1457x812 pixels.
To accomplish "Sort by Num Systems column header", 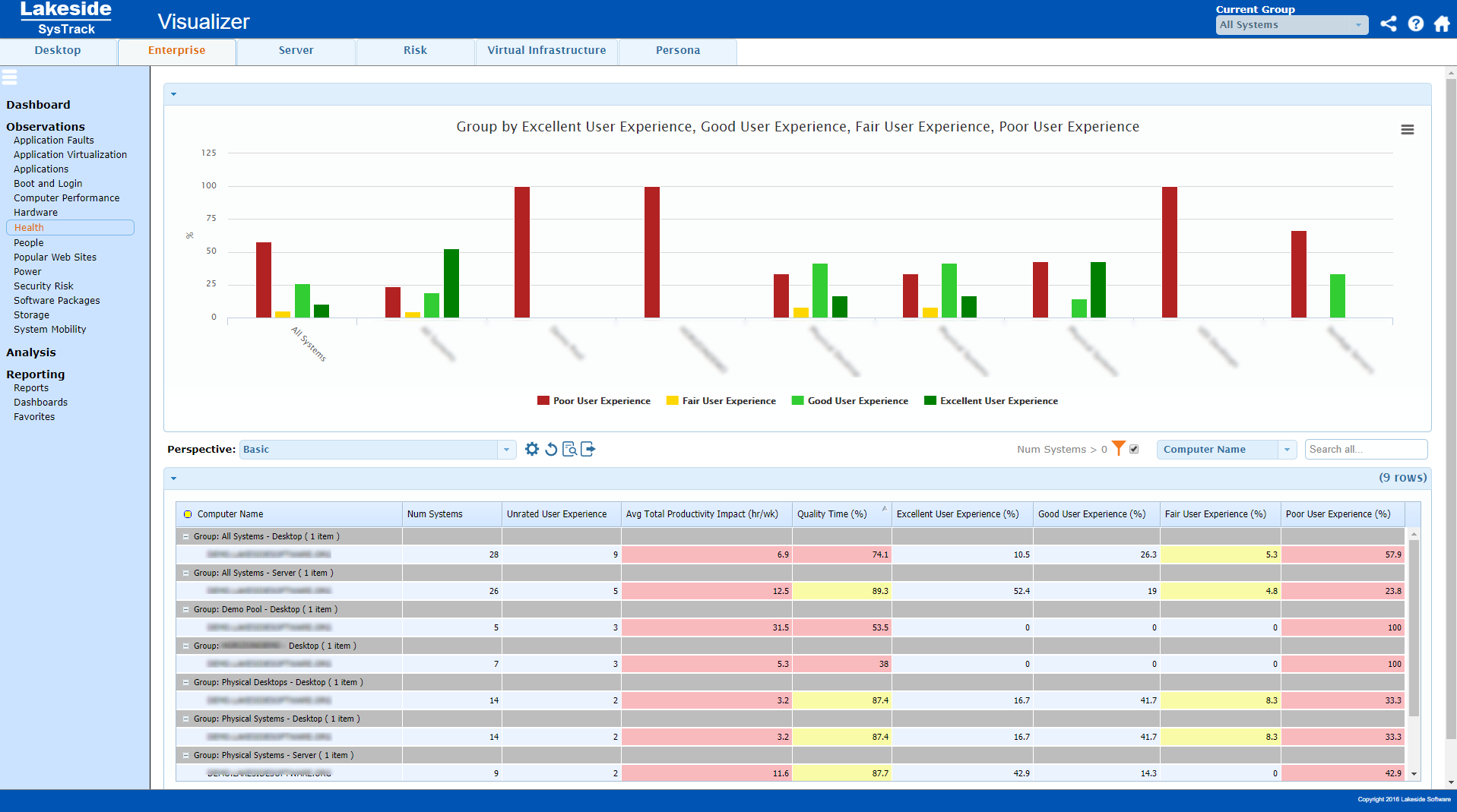I will tap(451, 514).
